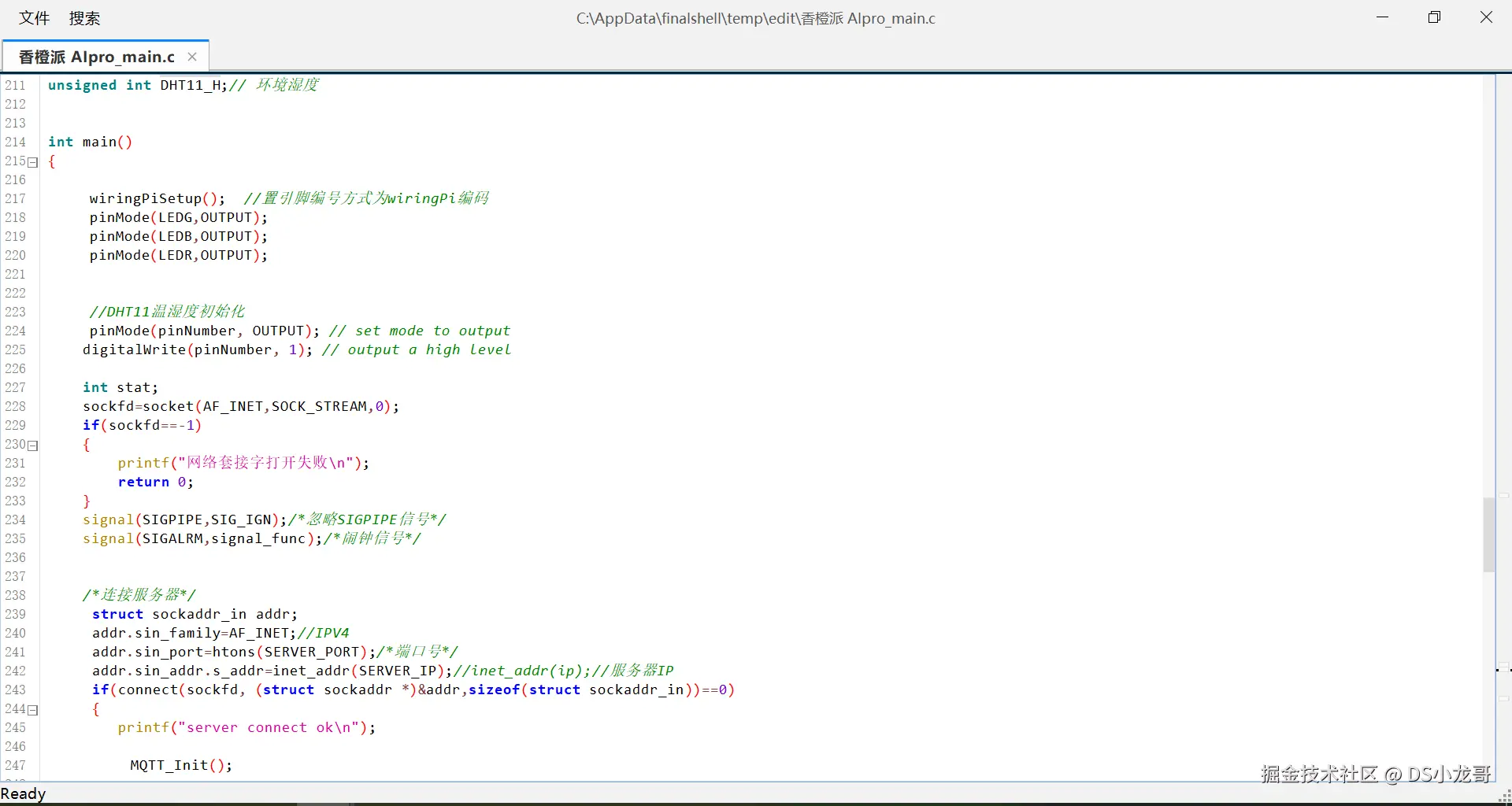This screenshot has width=1512, height=806.
Task: Click 'pinMode(LEDR,OUTPUT);' line
Action: coord(179,255)
